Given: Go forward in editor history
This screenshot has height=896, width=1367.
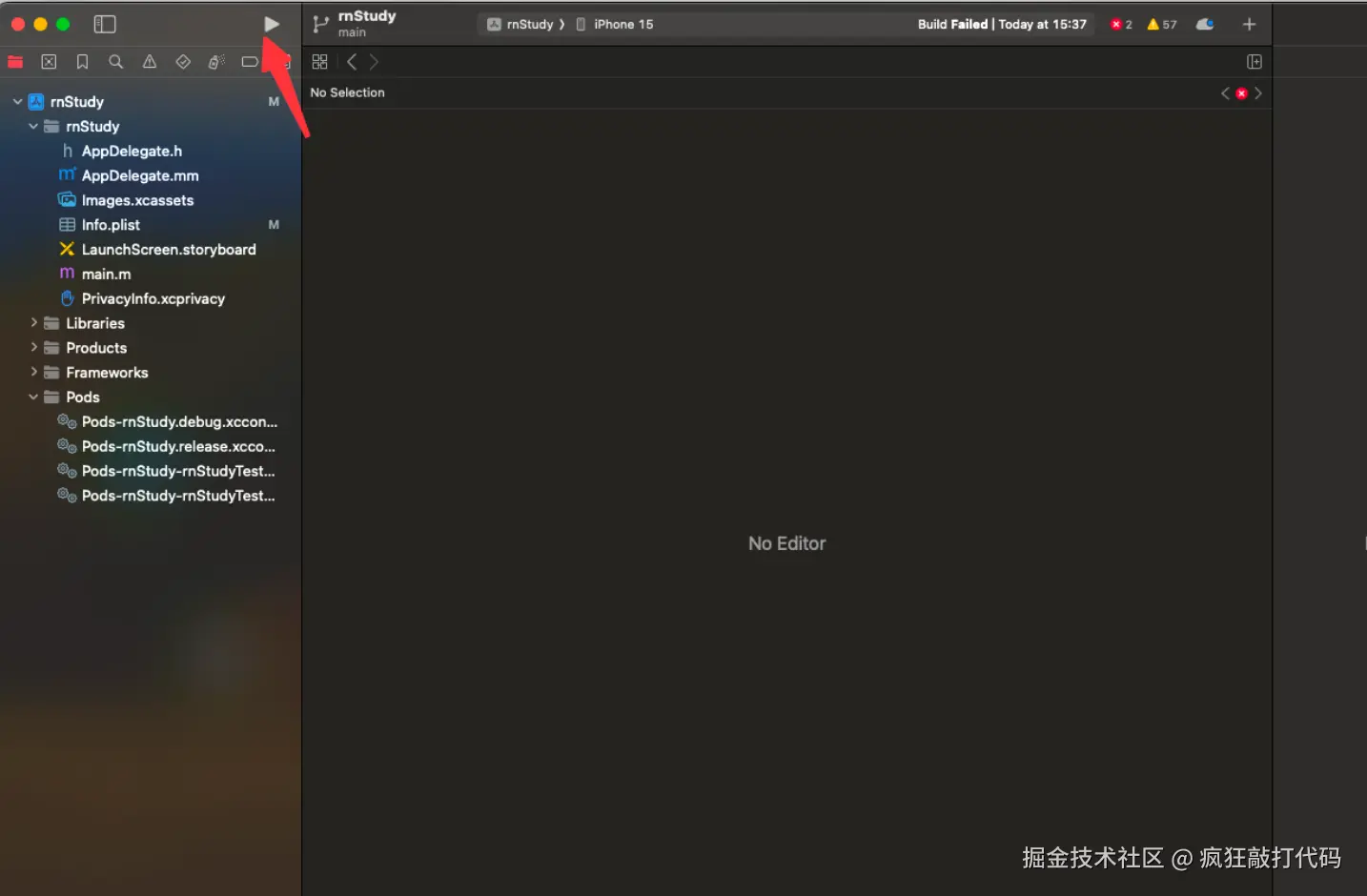Looking at the screenshot, I should (374, 62).
